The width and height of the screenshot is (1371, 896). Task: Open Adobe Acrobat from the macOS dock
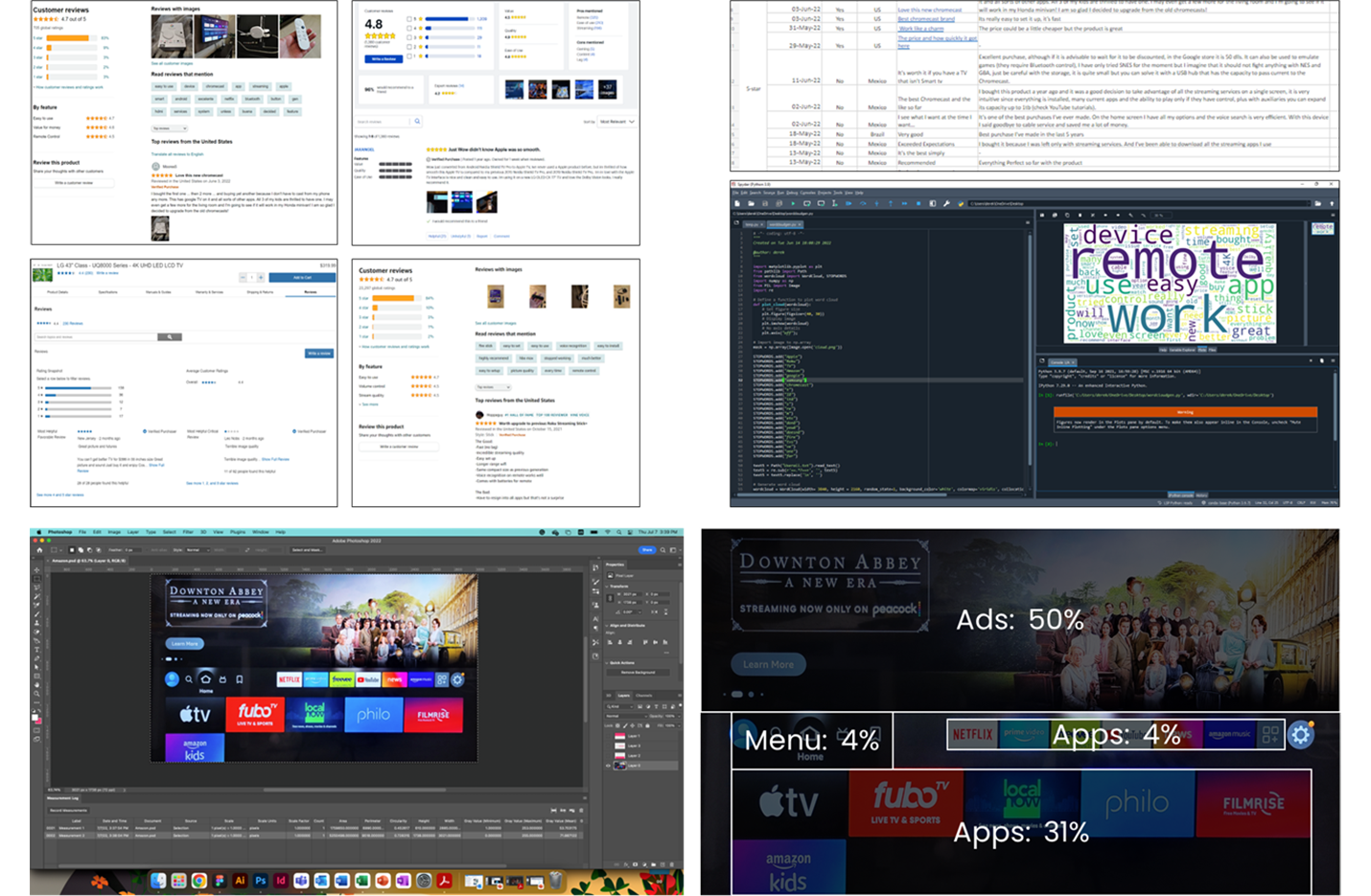coord(445,881)
